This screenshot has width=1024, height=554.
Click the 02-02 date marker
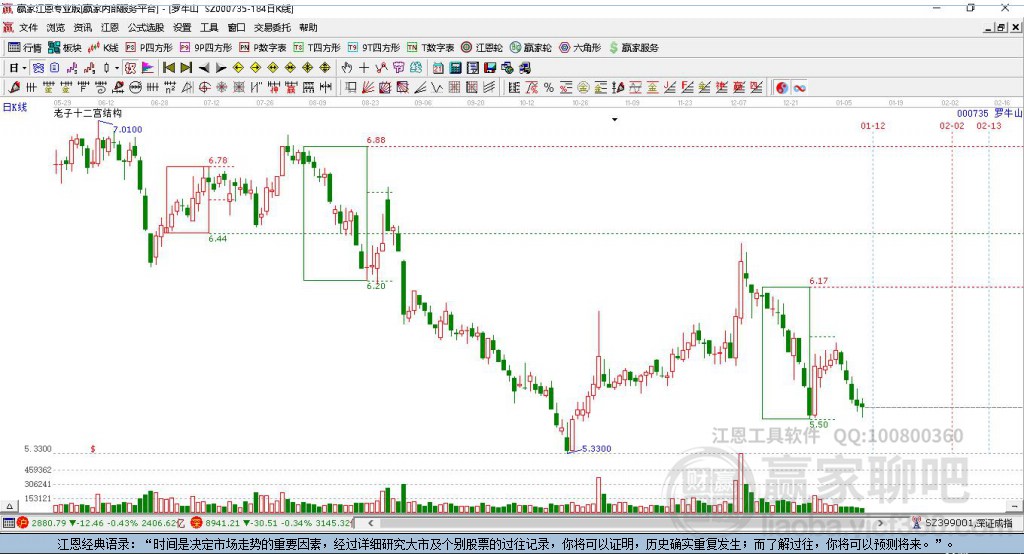[x=952, y=125]
